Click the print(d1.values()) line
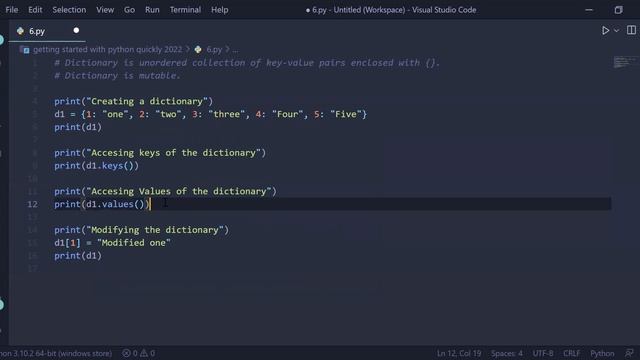This screenshot has height=360, width=640. click(x=102, y=204)
